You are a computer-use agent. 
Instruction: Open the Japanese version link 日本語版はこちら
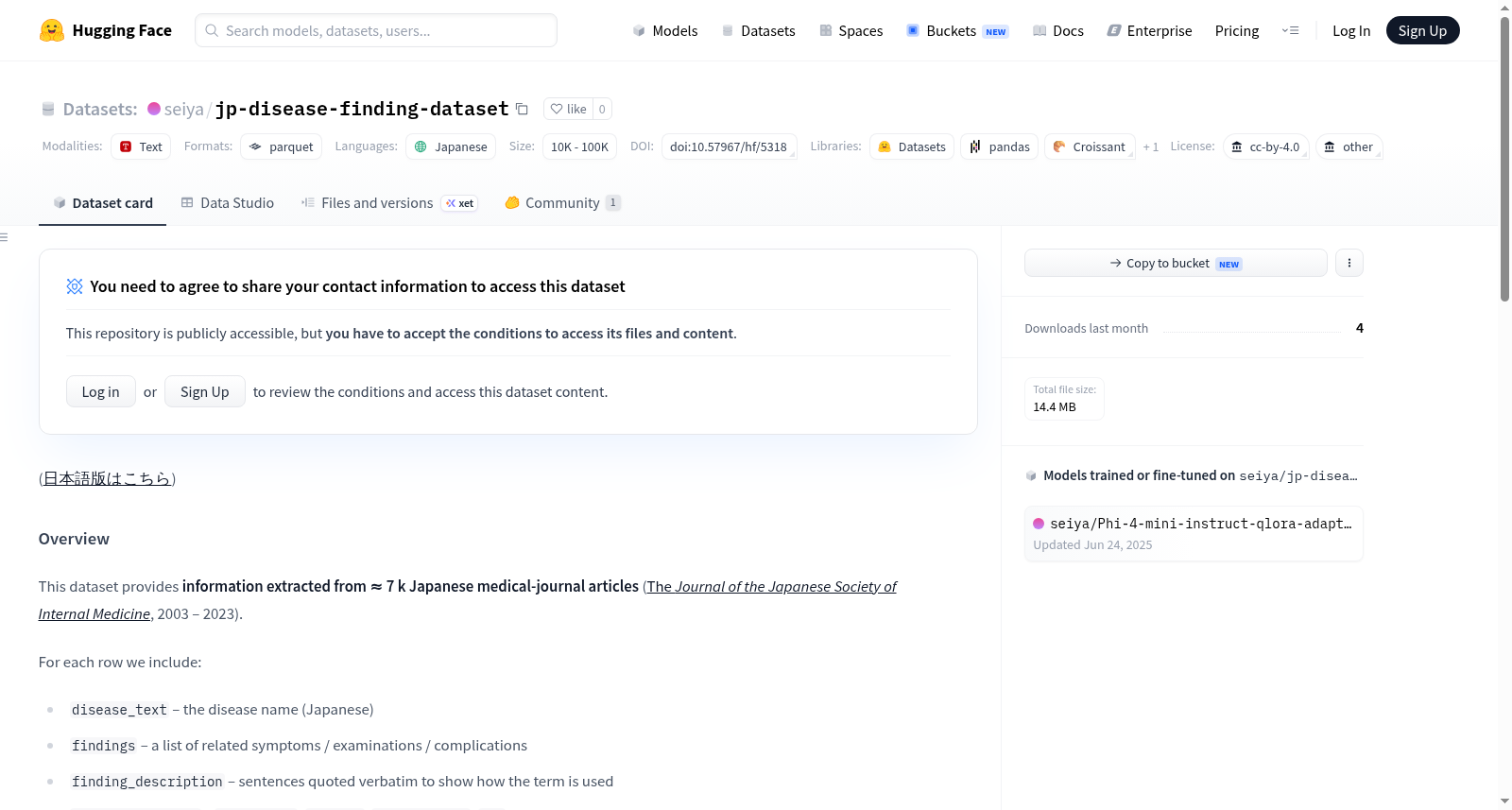pyautogui.click(x=107, y=478)
